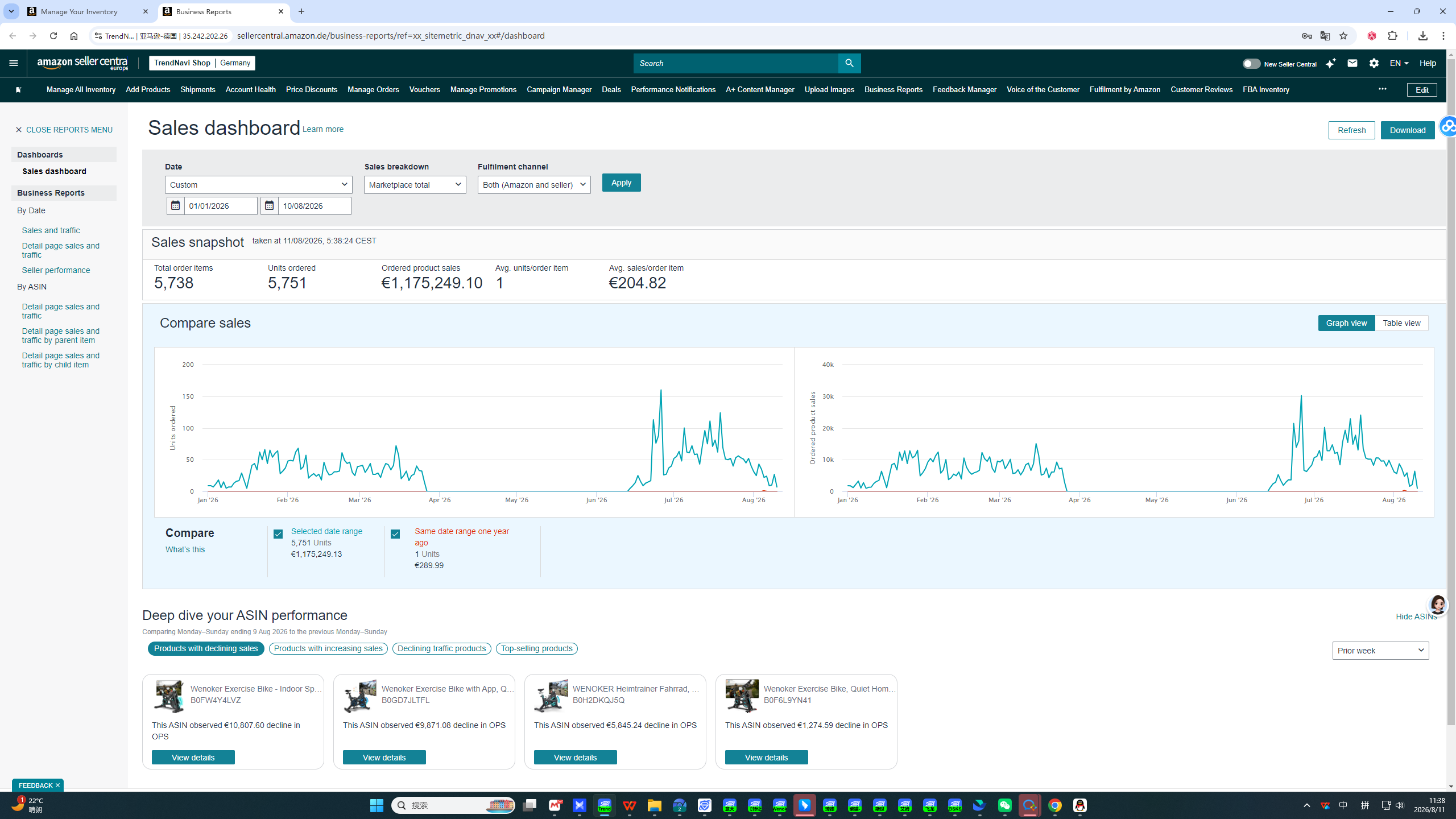This screenshot has height=819, width=1456.
Task: Click the search magnifier button
Action: (x=849, y=63)
